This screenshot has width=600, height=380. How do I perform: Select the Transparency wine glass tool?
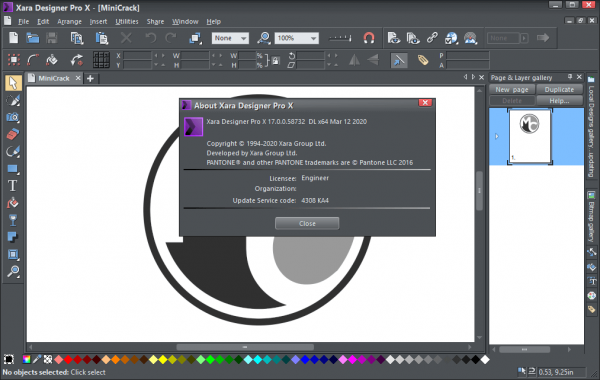(x=13, y=220)
